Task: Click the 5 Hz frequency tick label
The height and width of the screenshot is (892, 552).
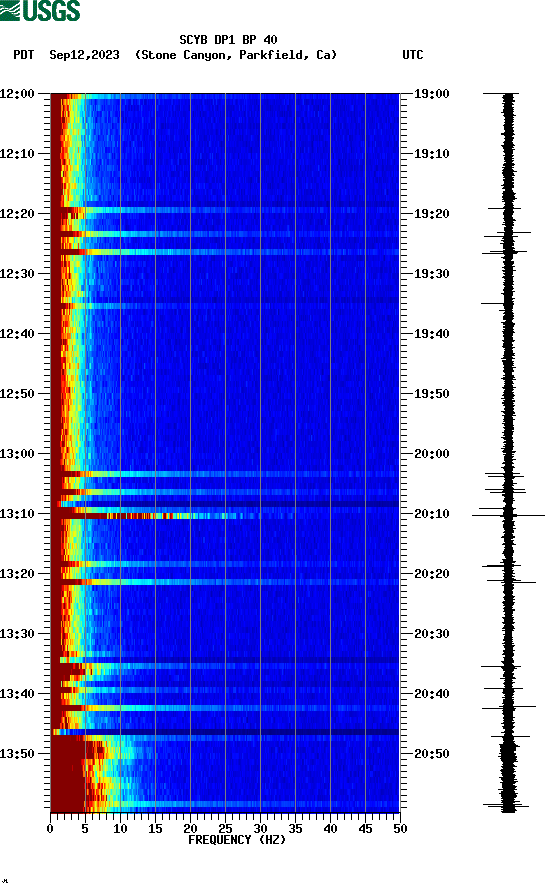Action: 85,829
